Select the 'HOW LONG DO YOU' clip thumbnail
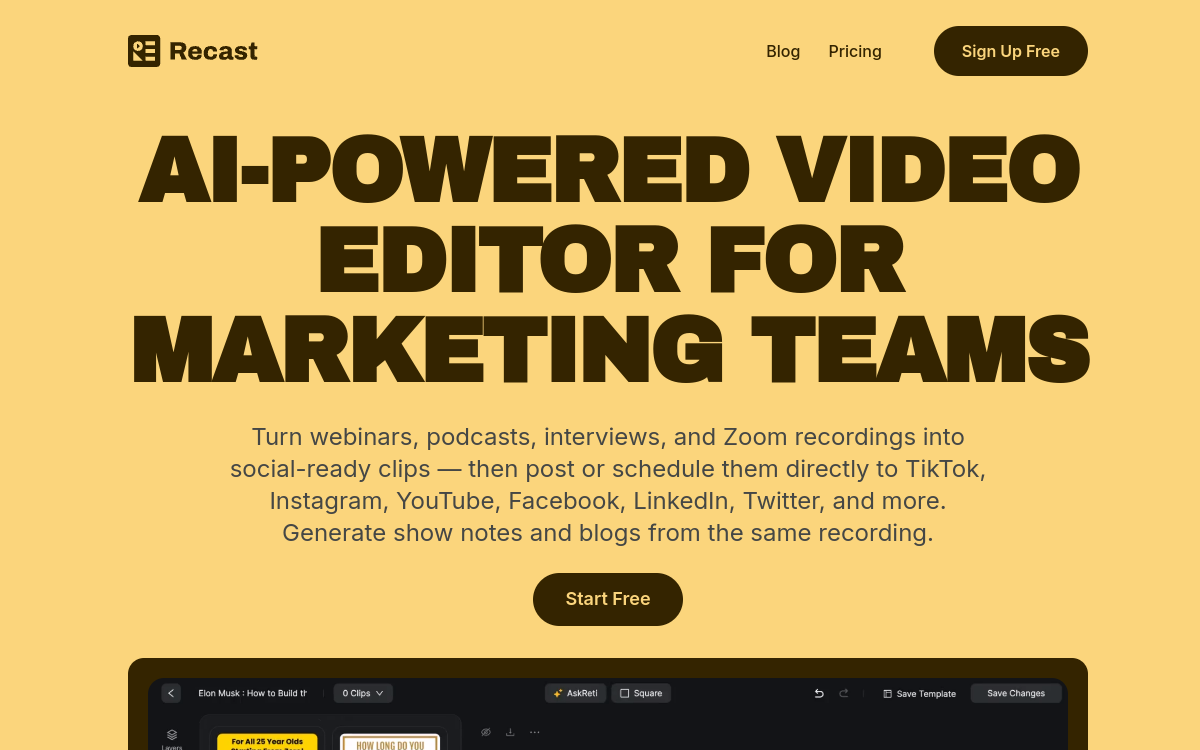This screenshot has height=750, width=1200. pyautogui.click(x=390, y=741)
